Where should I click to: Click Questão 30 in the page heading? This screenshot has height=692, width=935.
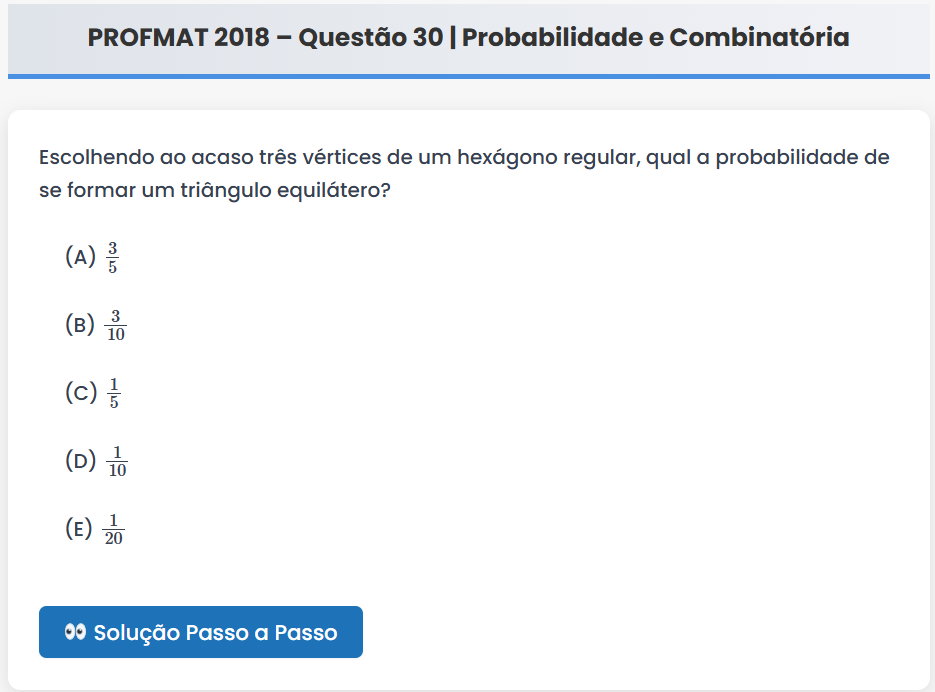(x=370, y=38)
